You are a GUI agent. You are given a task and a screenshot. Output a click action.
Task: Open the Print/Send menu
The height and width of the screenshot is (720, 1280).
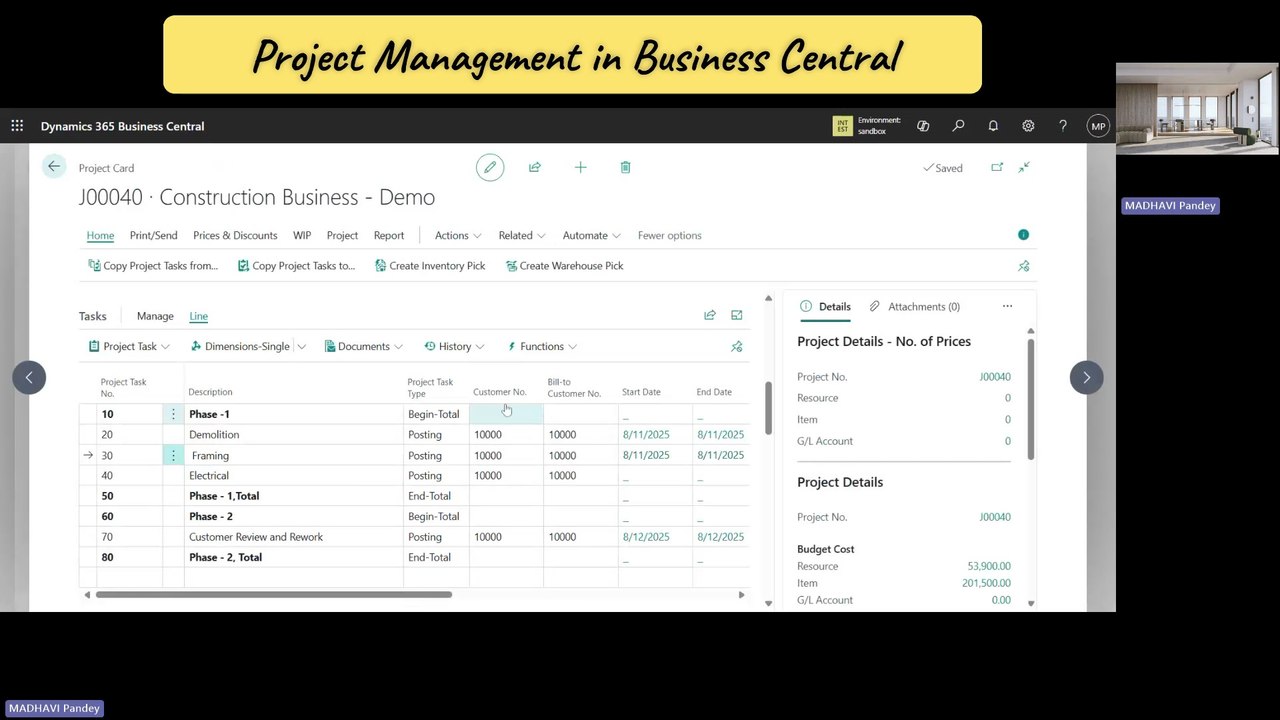(x=153, y=235)
